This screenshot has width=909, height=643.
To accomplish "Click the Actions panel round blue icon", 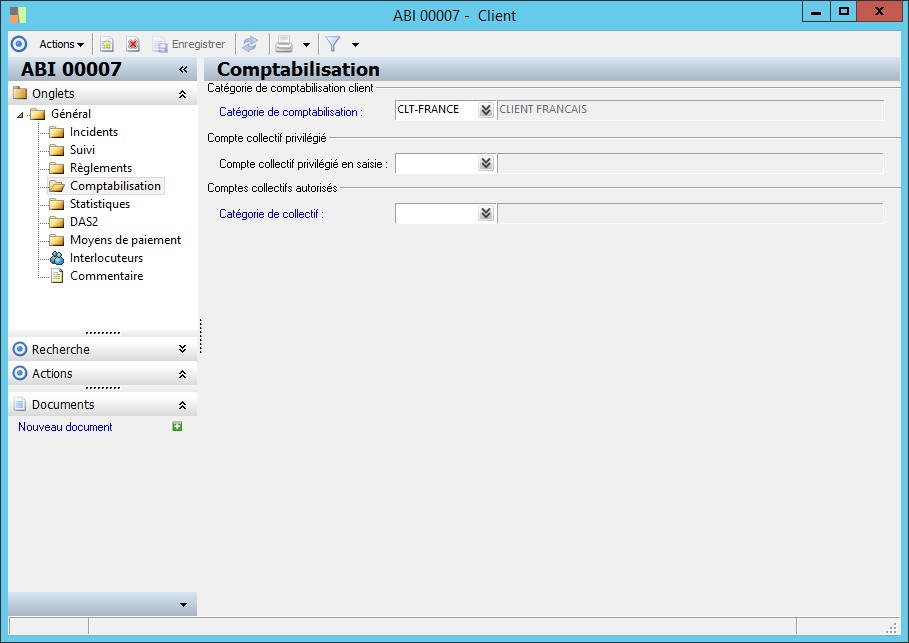I will point(20,373).
